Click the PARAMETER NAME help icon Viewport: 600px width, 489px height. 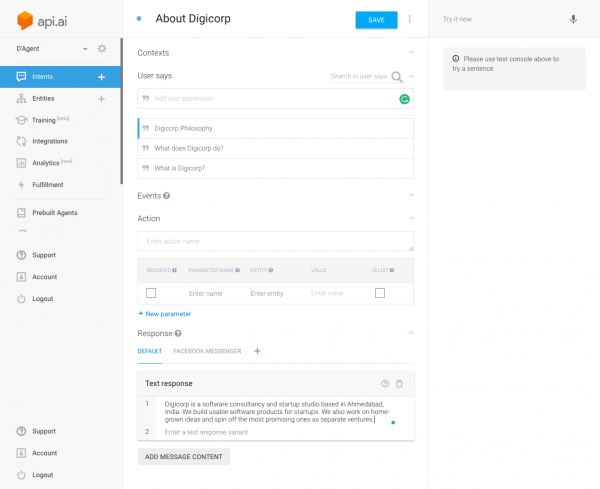coord(238,270)
